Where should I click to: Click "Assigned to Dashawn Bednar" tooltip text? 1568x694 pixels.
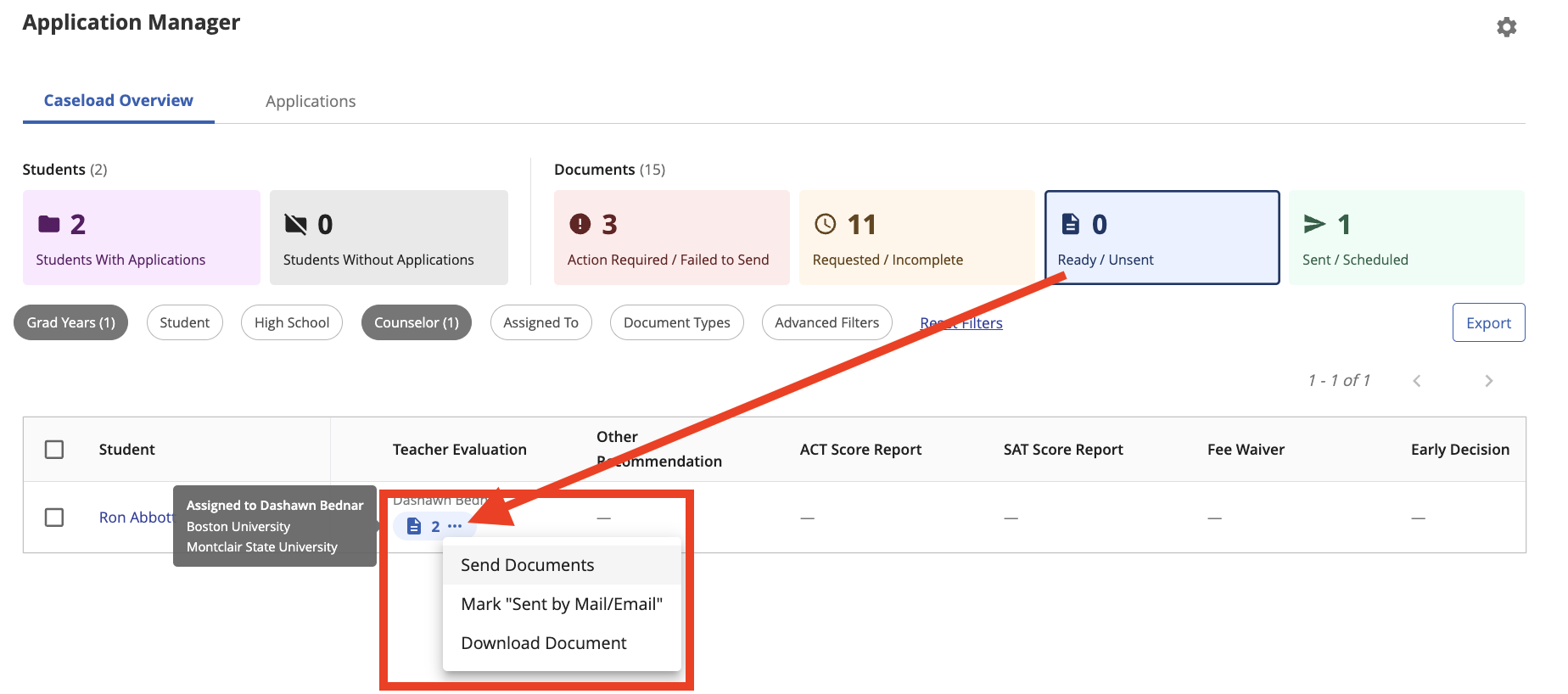[x=275, y=506]
